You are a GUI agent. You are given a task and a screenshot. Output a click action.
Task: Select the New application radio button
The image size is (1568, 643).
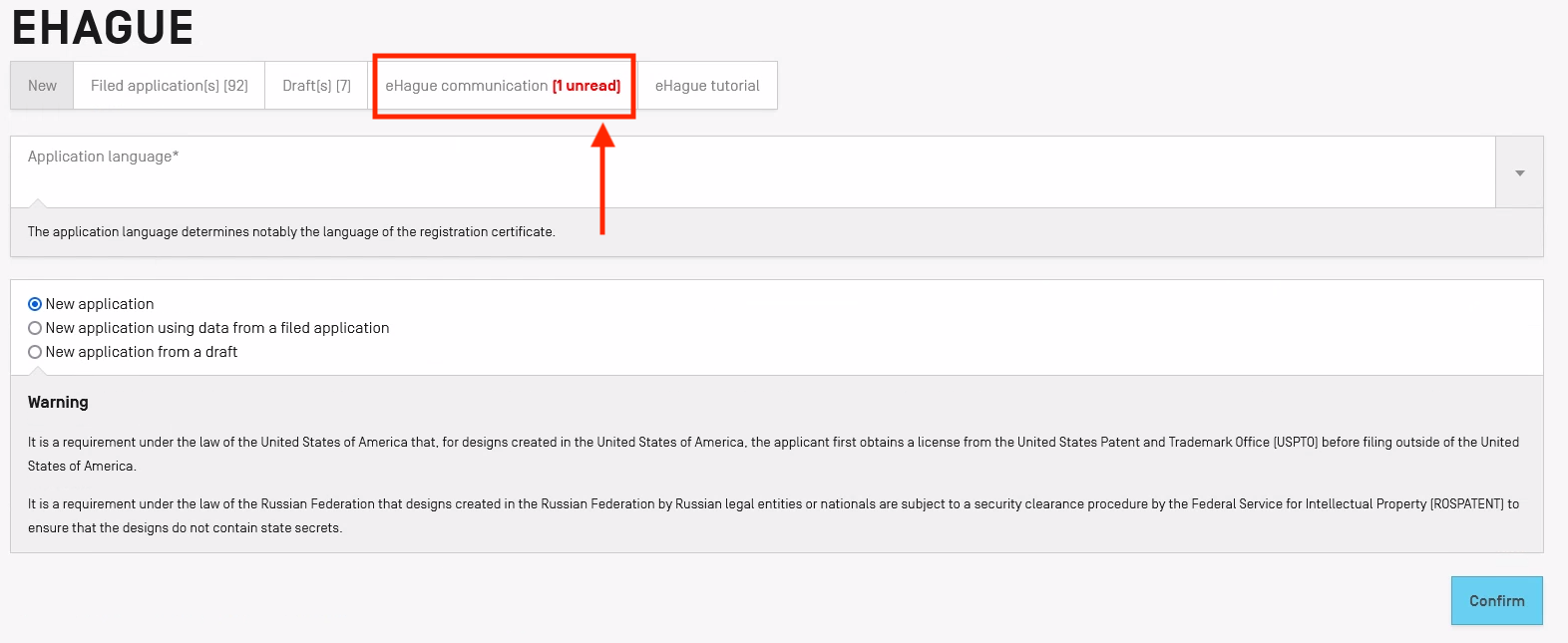coord(35,304)
